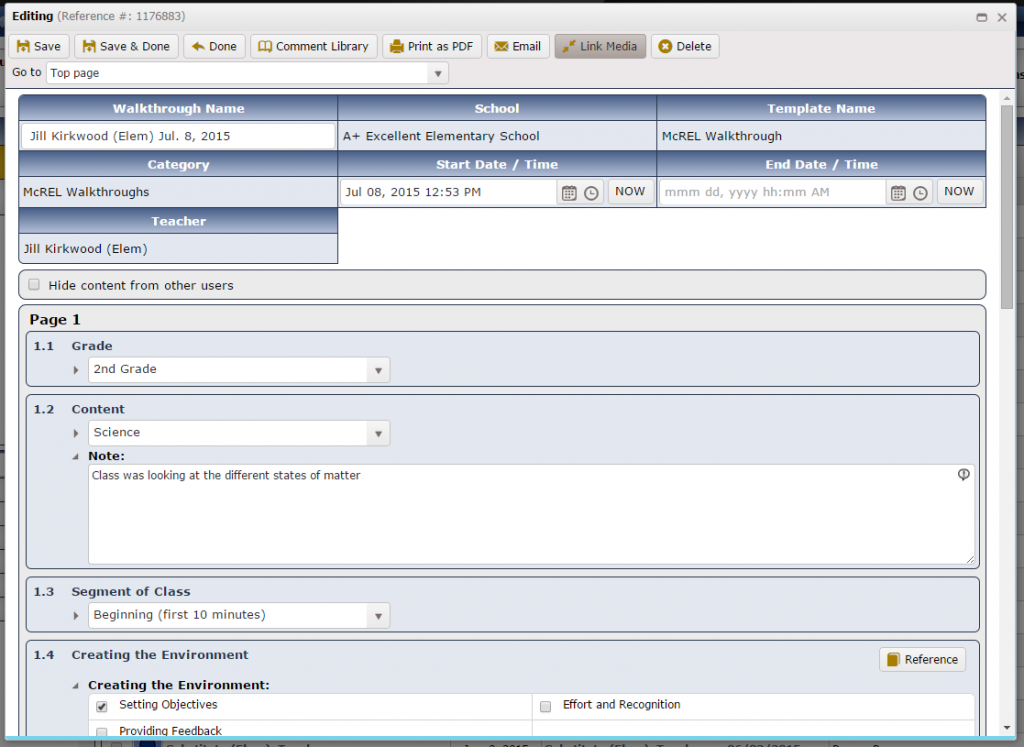
Task: Click the comment bubble icon in Note box
Action: click(963, 475)
